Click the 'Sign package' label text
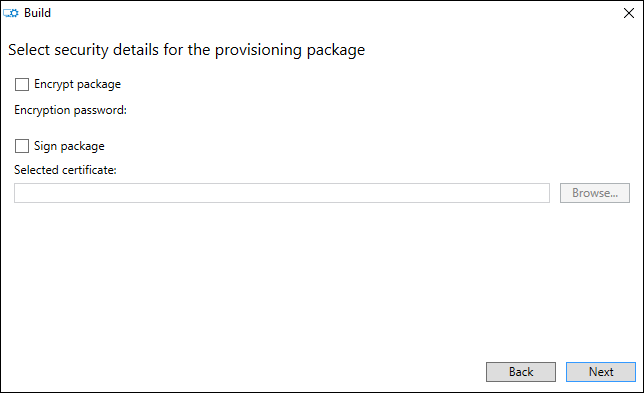This screenshot has width=644, height=393. [x=69, y=146]
